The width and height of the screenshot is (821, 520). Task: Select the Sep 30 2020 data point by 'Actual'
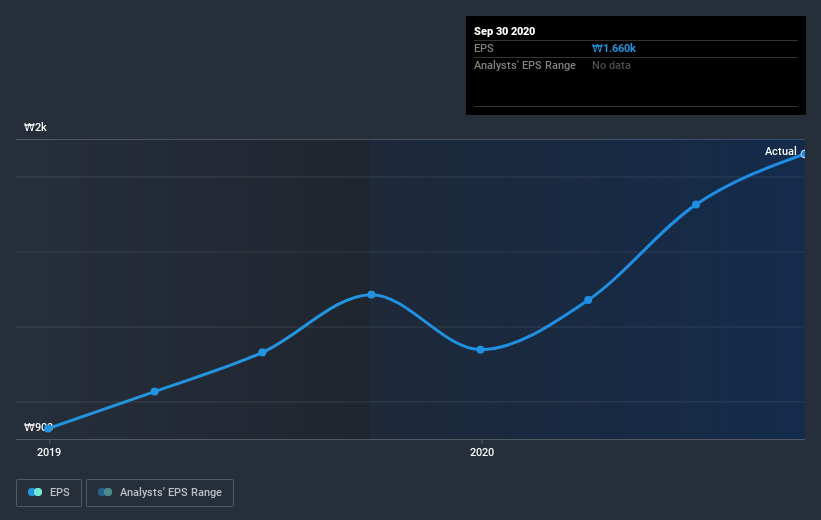tap(803, 154)
